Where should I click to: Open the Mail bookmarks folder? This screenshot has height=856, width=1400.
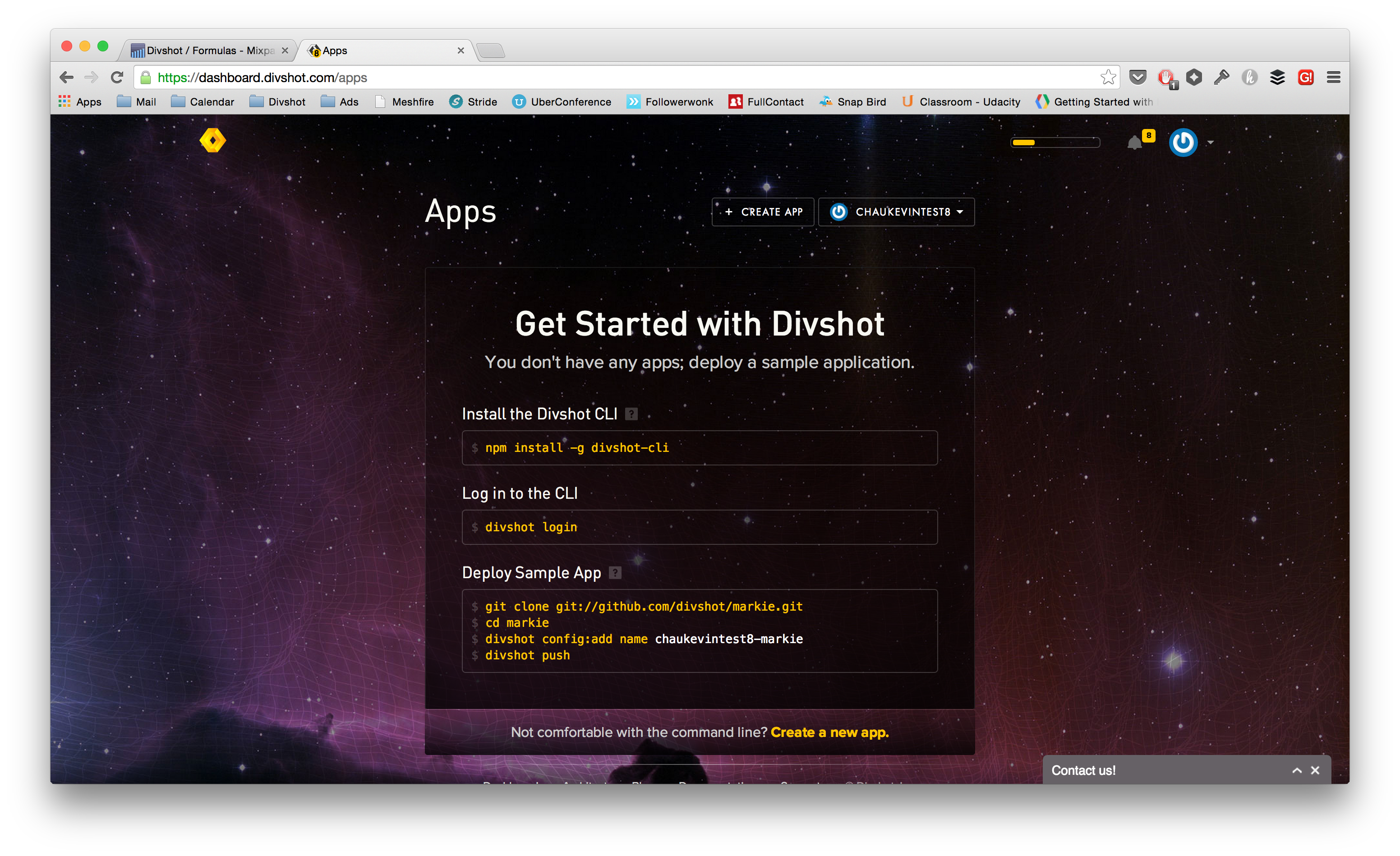tap(136, 101)
